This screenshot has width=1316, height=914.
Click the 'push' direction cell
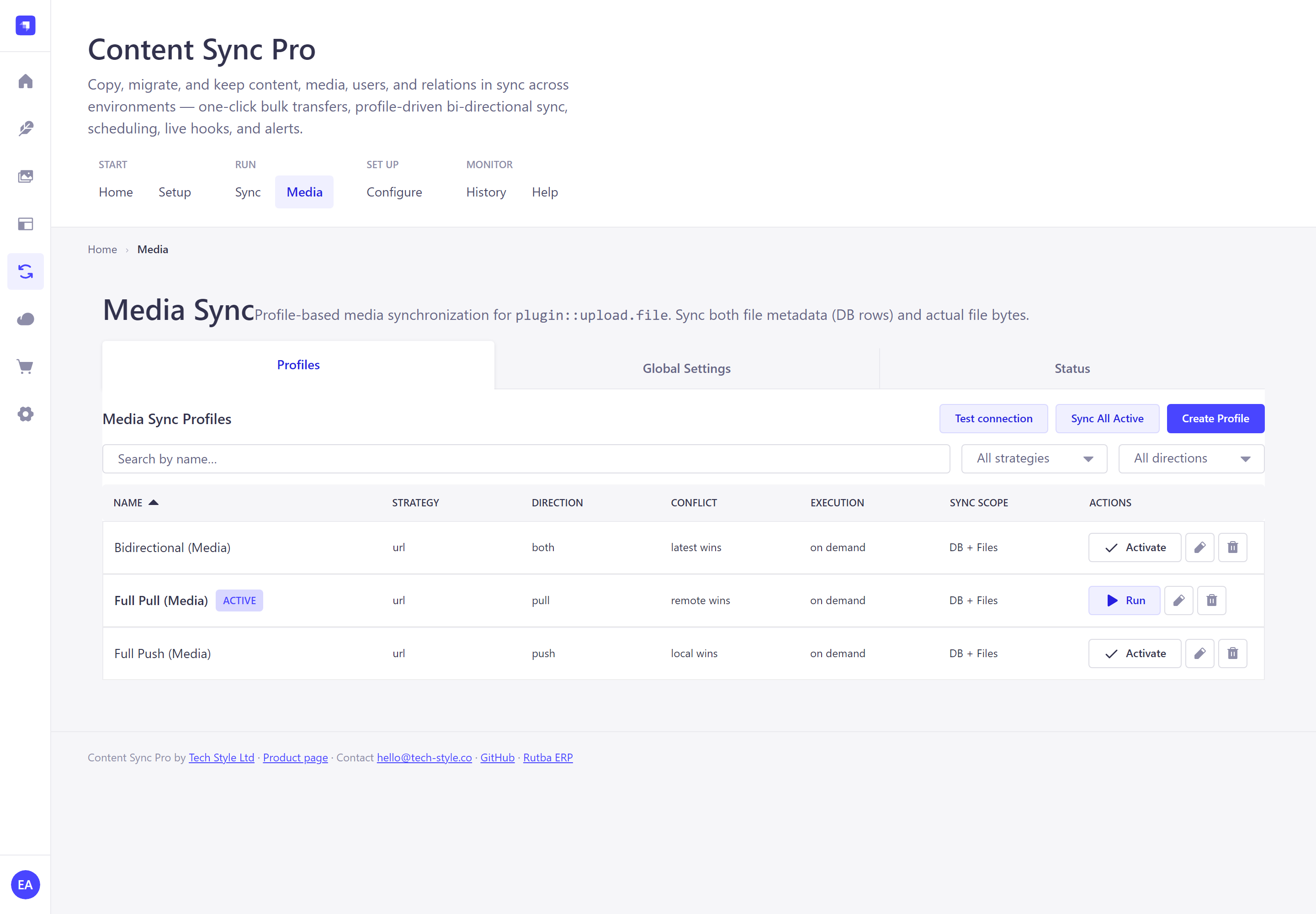pyautogui.click(x=543, y=654)
